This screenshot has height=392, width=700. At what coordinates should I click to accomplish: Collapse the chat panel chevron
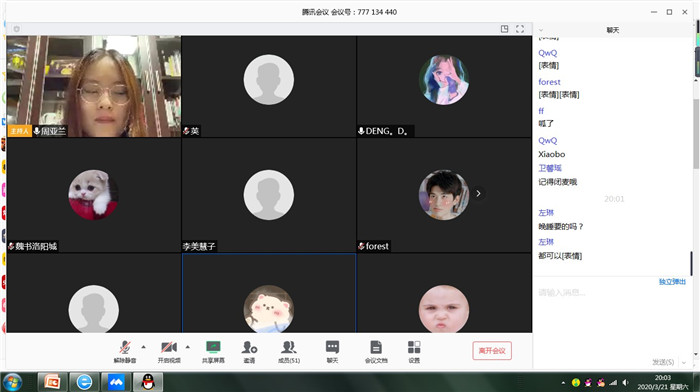(541, 30)
